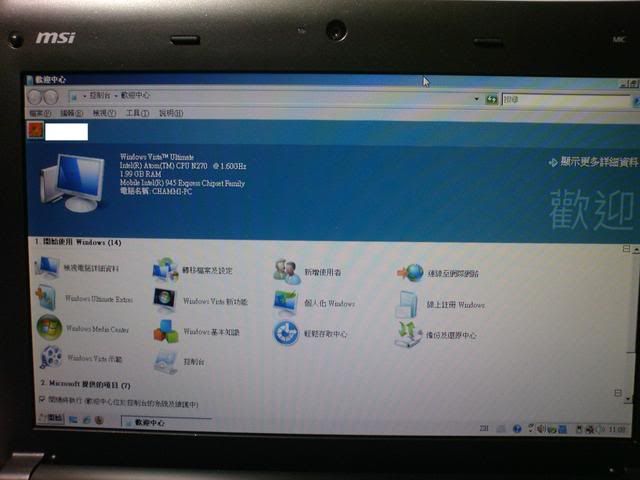640x480 pixels.
Task: Open Windows Vista 示範 demos item
Action: (x=81, y=358)
